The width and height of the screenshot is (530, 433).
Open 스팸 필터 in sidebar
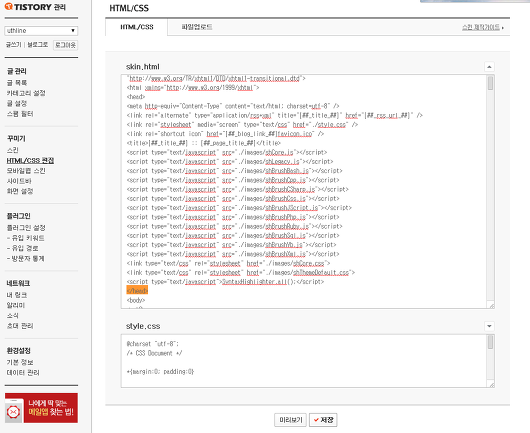pyautogui.click(x=20, y=114)
